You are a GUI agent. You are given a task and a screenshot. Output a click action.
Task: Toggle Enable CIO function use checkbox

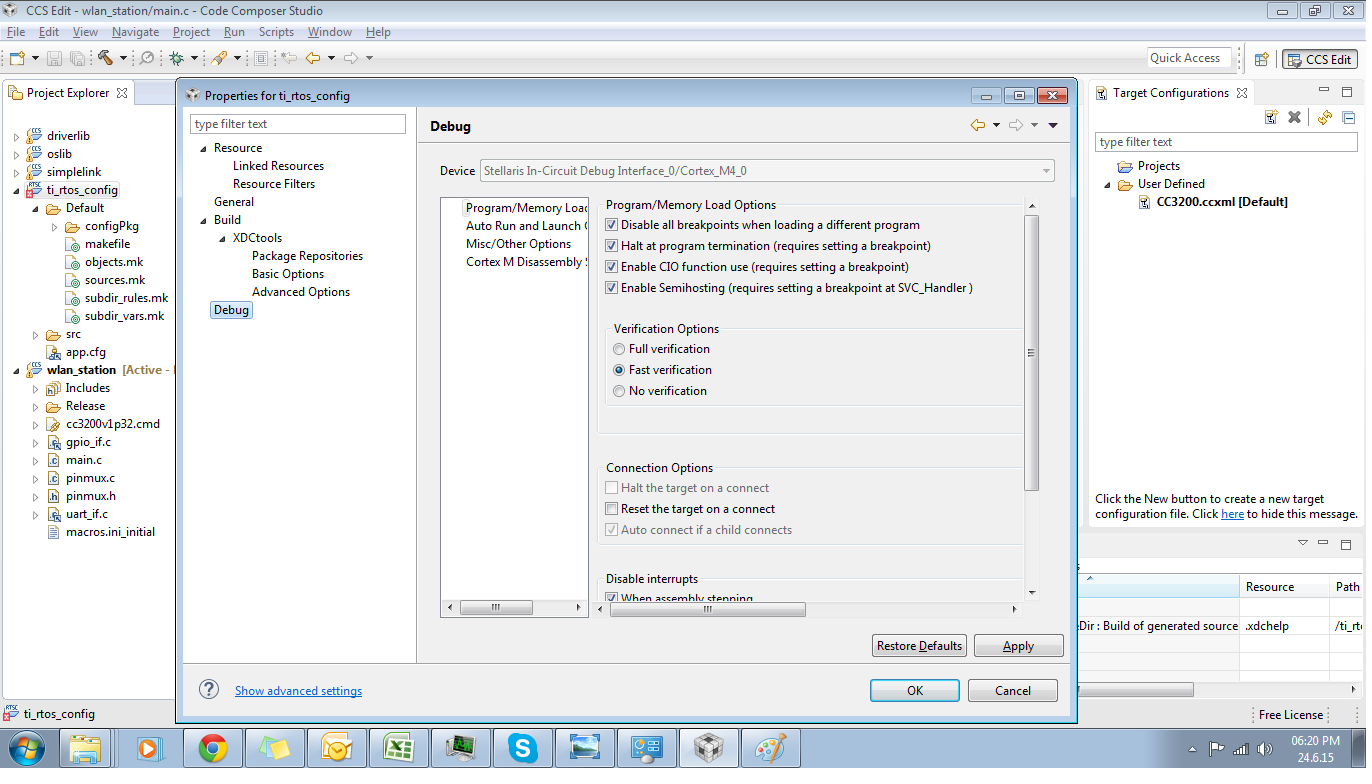(x=612, y=267)
